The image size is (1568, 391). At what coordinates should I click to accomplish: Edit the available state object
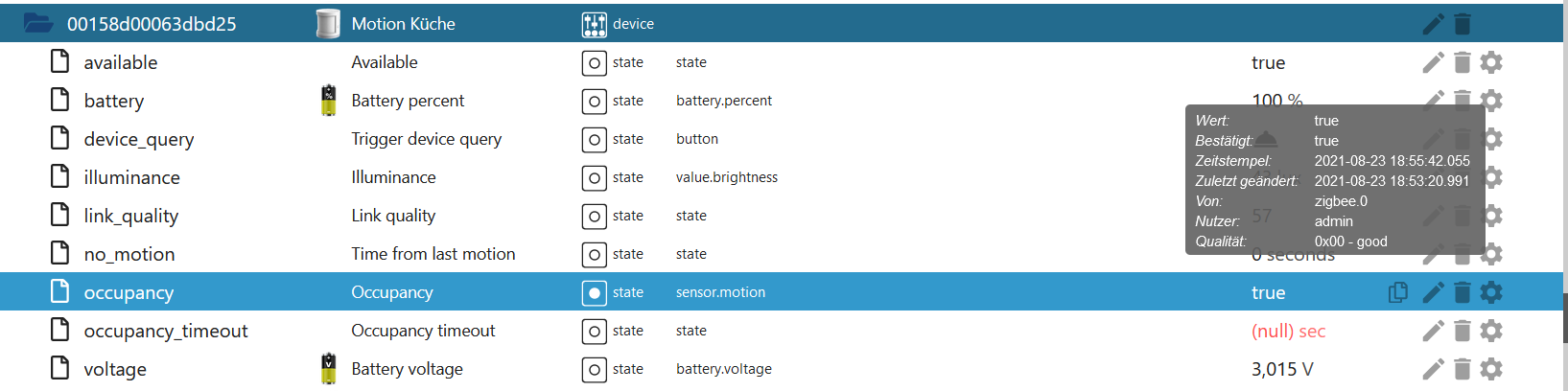pyautogui.click(x=1433, y=62)
